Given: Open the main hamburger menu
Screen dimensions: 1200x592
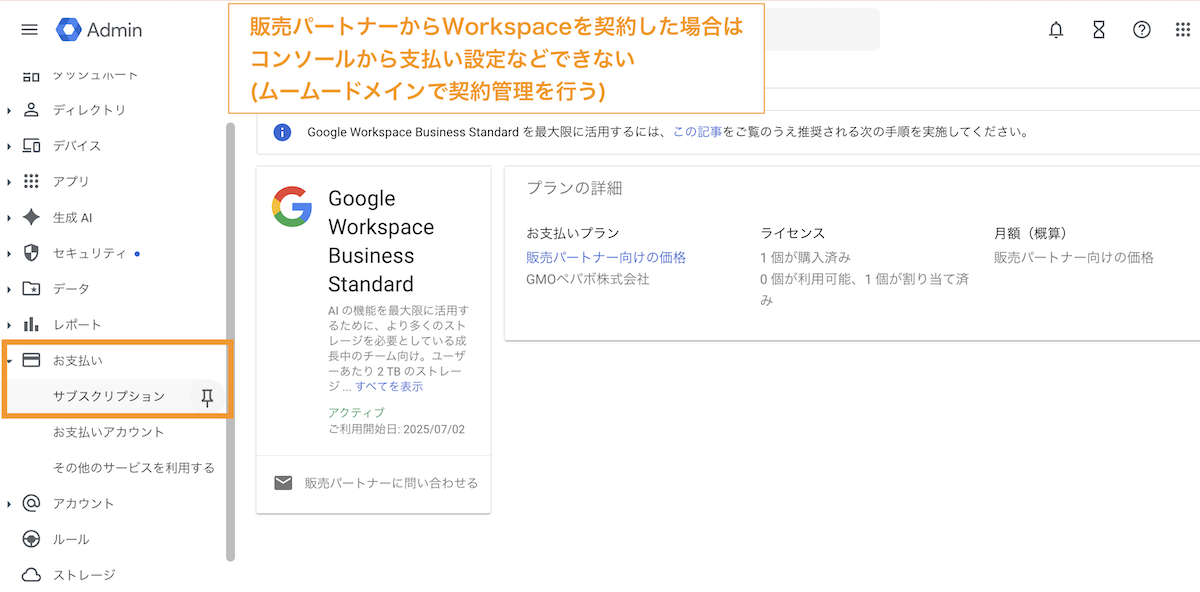Looking at the screenshot, I should coord(29,30).
